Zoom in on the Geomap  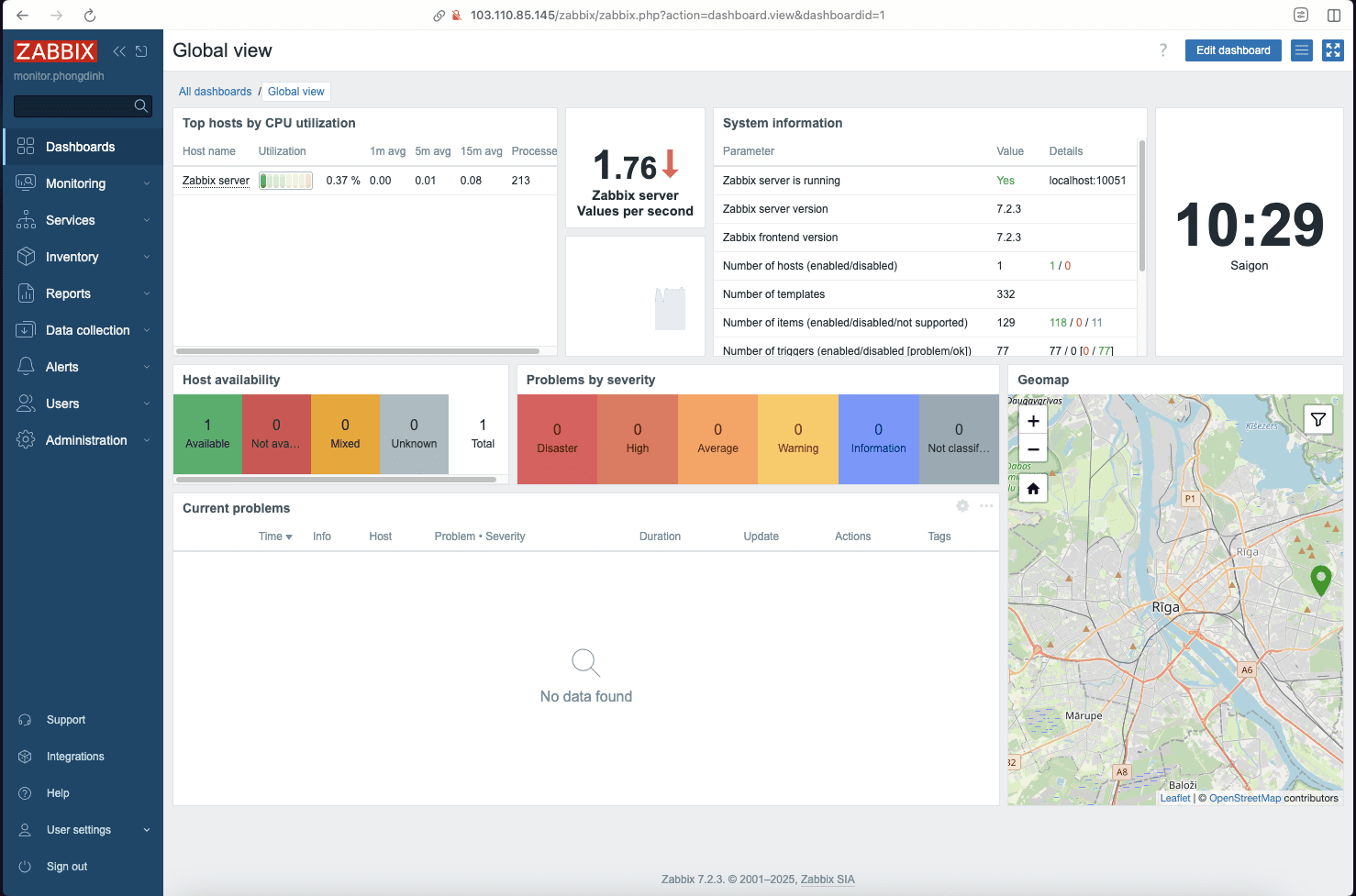[x=1033, y=421]
